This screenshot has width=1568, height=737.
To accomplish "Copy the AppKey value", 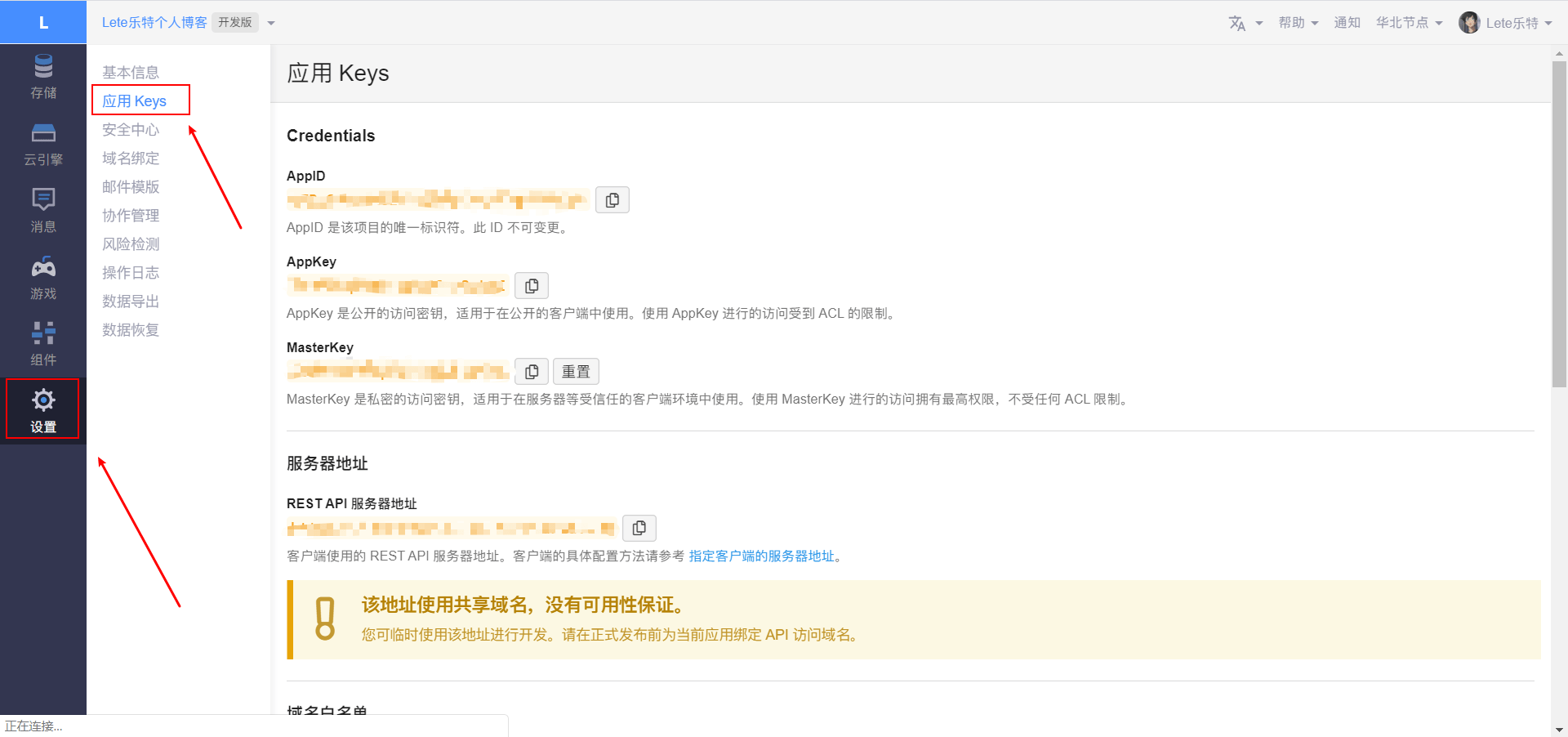I will coord(532,286).
